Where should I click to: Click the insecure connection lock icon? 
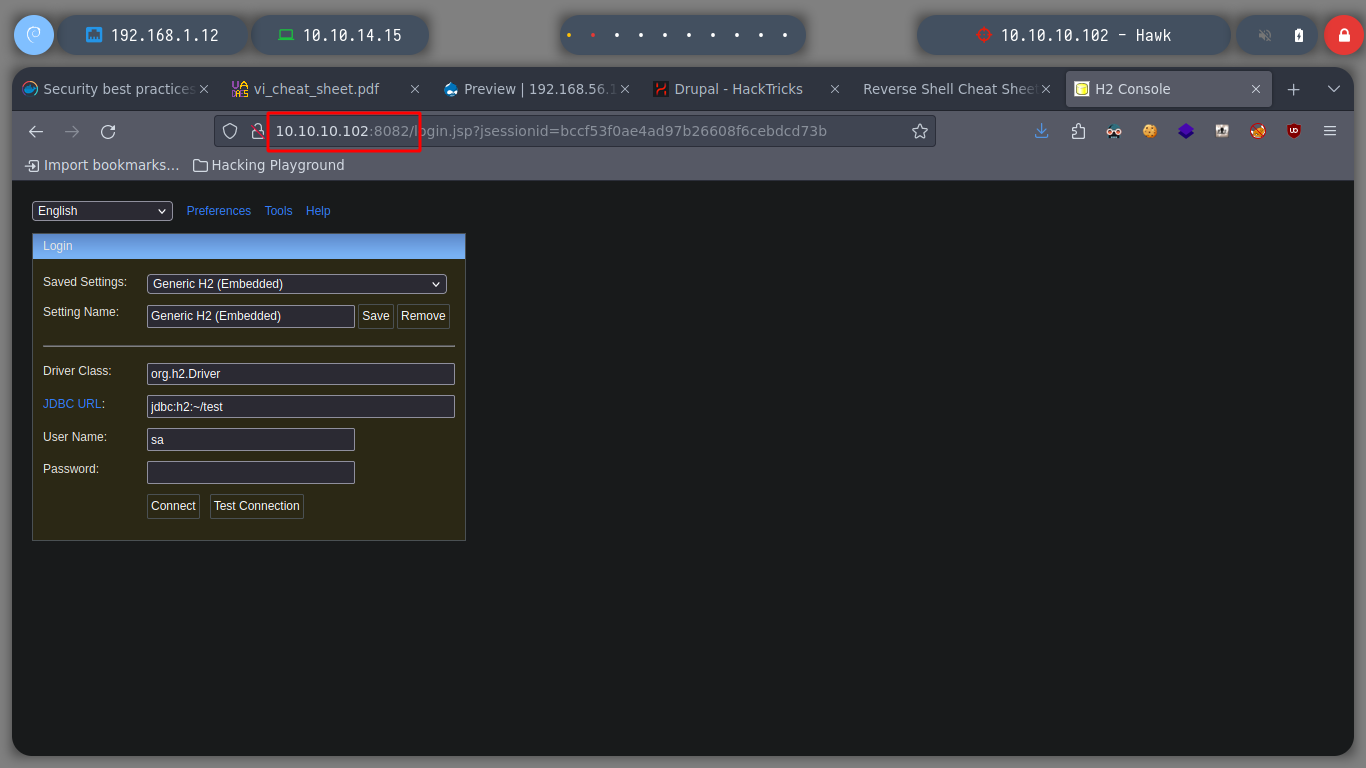[x=256, y=131]
